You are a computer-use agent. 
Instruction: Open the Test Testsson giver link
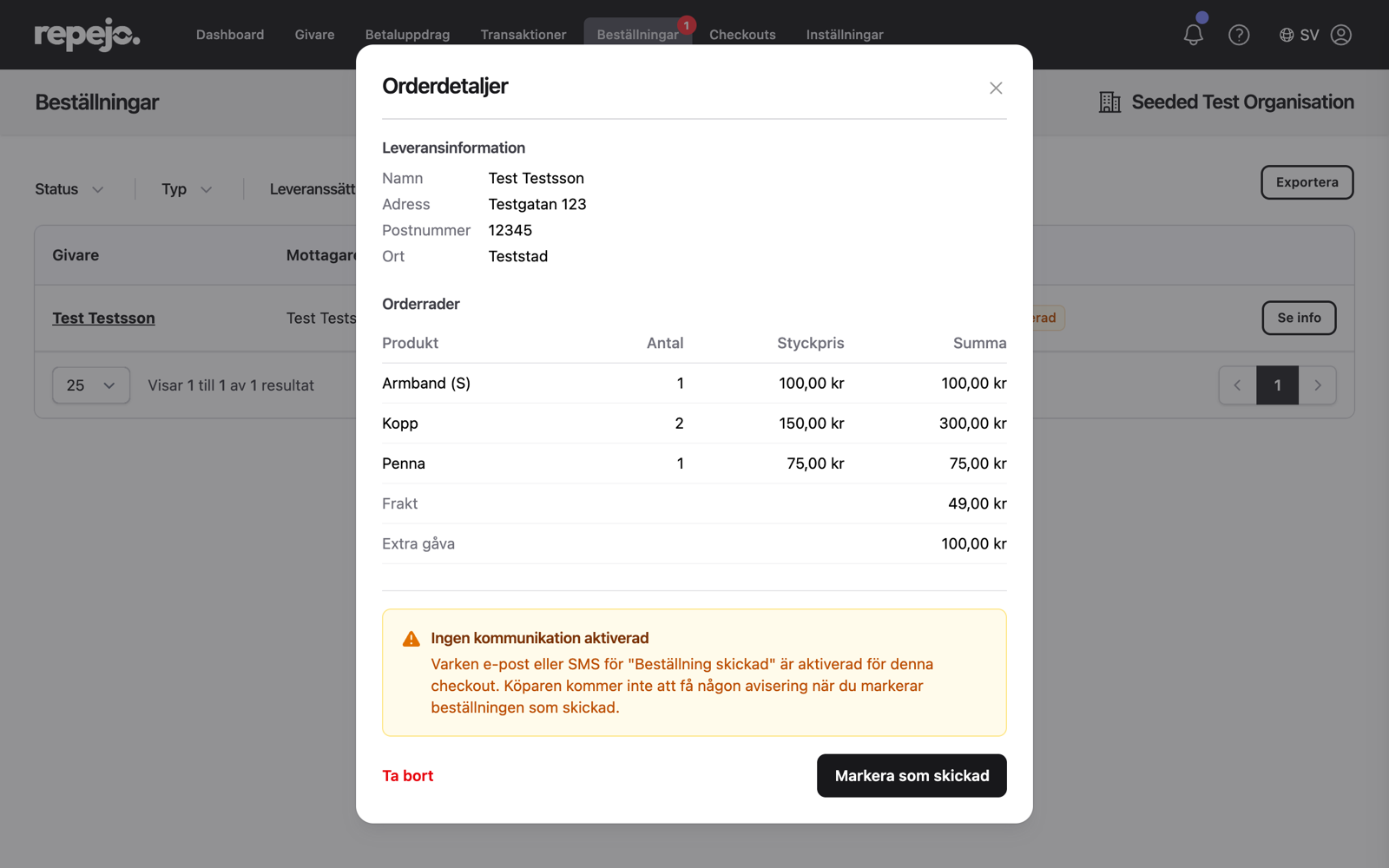point(103,318)
